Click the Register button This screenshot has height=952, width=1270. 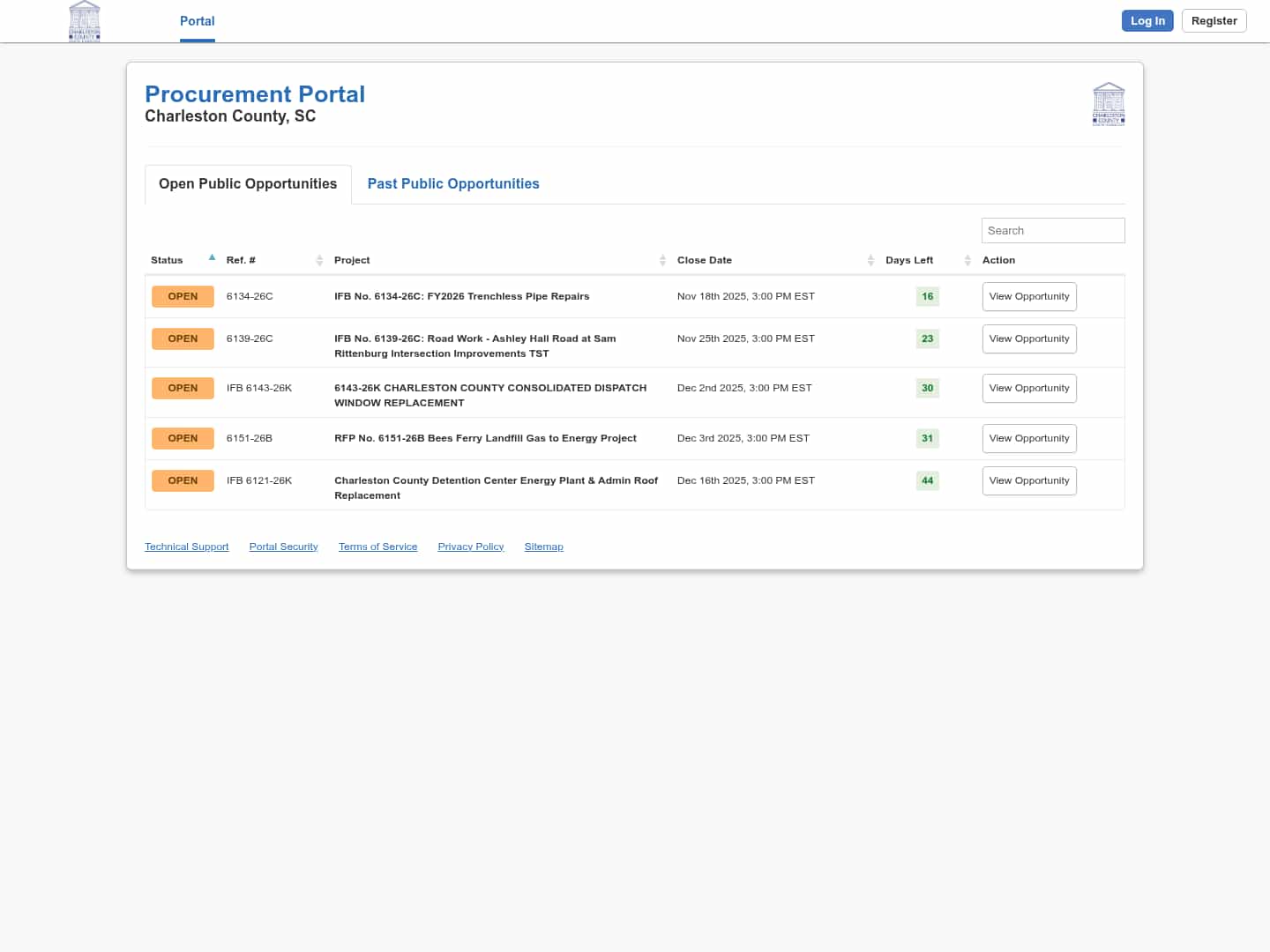1214,21
